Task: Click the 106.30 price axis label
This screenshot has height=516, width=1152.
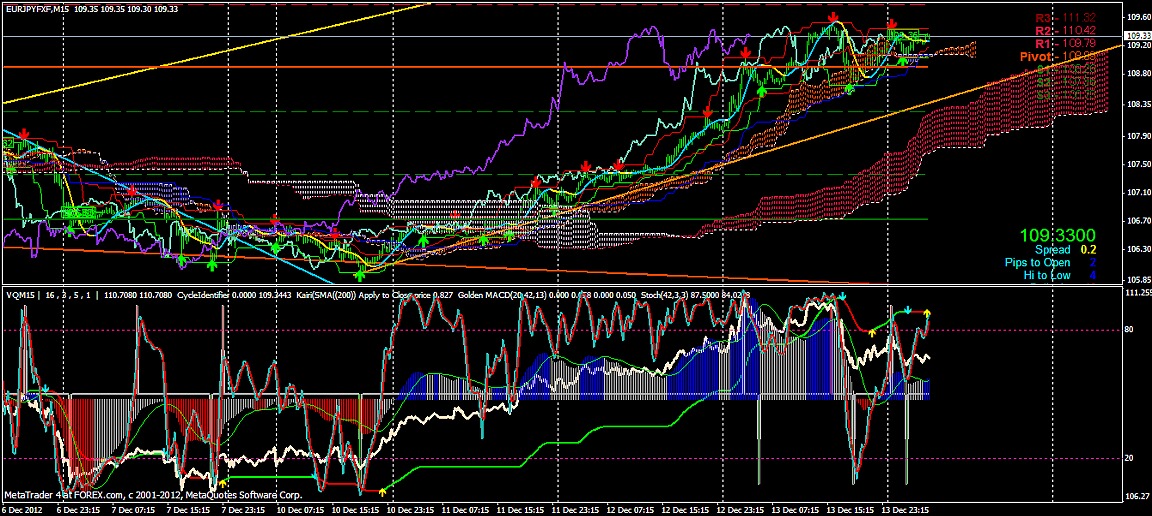Action: click(x=1138, y=248)
